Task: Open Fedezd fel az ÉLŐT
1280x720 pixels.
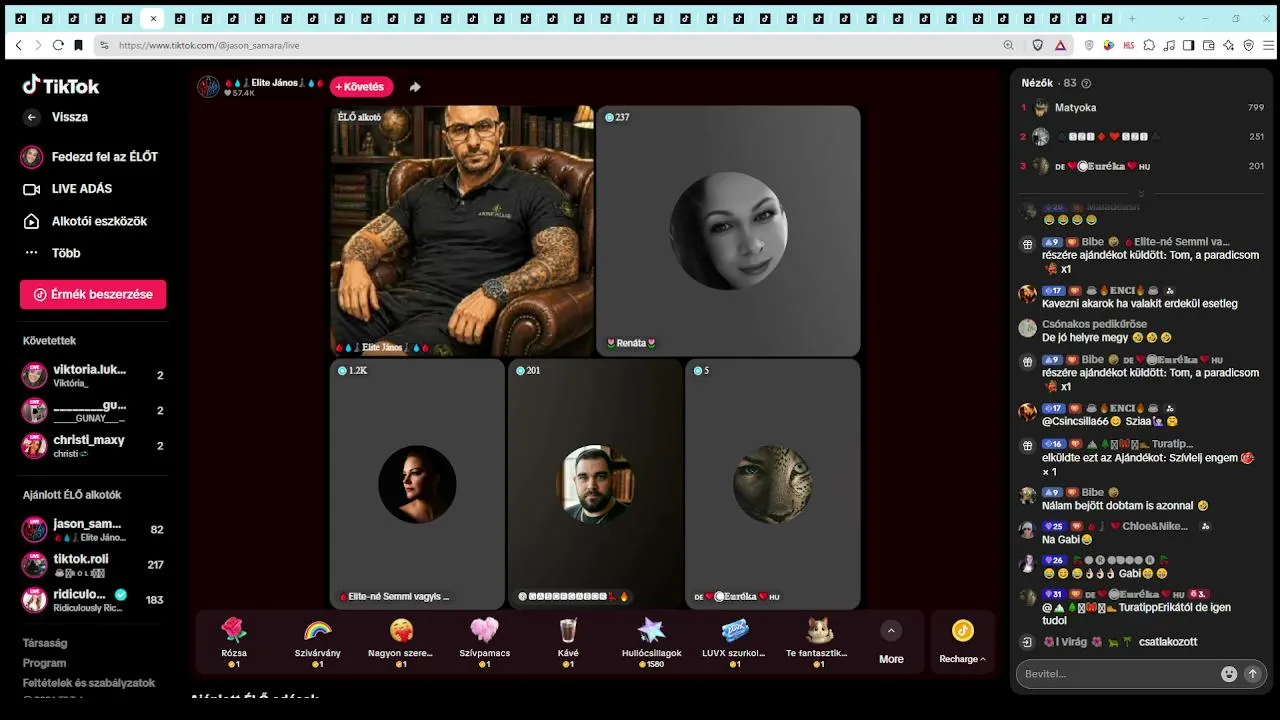Action: tap(90, 157)
